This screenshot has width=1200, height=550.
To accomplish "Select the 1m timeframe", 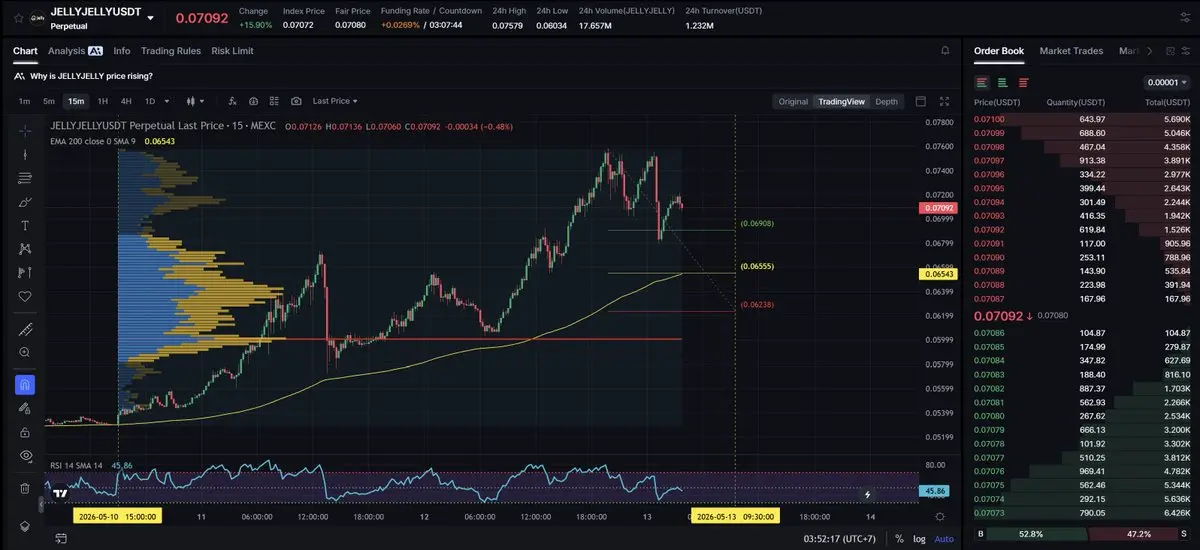I will (x=24, y=101).
